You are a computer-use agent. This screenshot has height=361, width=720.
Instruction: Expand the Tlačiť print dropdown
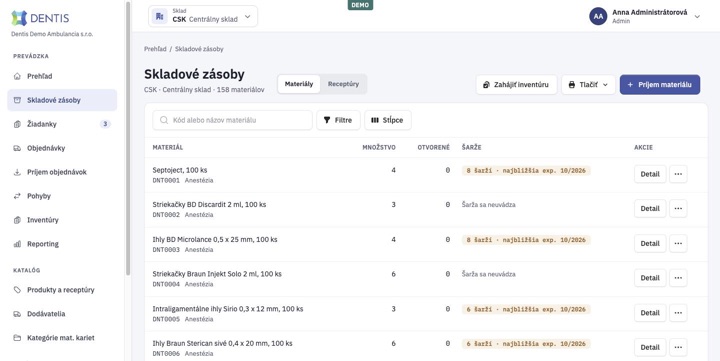[605, 85]
